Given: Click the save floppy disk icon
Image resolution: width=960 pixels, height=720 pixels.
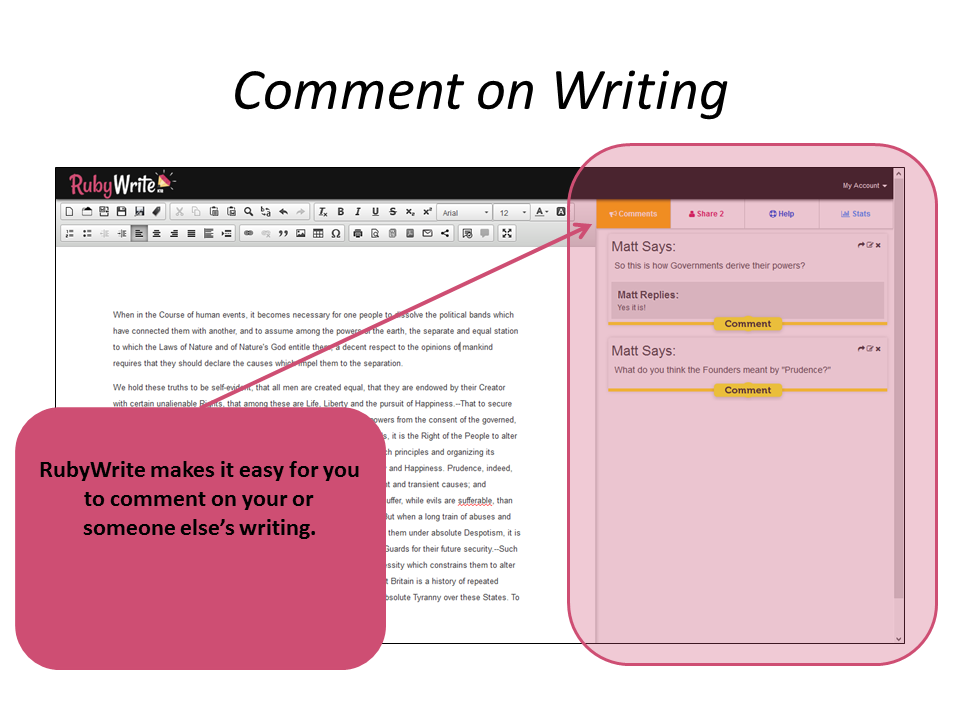Looking at the screenshot, I should pyautogui.click(x=121, y=212).
